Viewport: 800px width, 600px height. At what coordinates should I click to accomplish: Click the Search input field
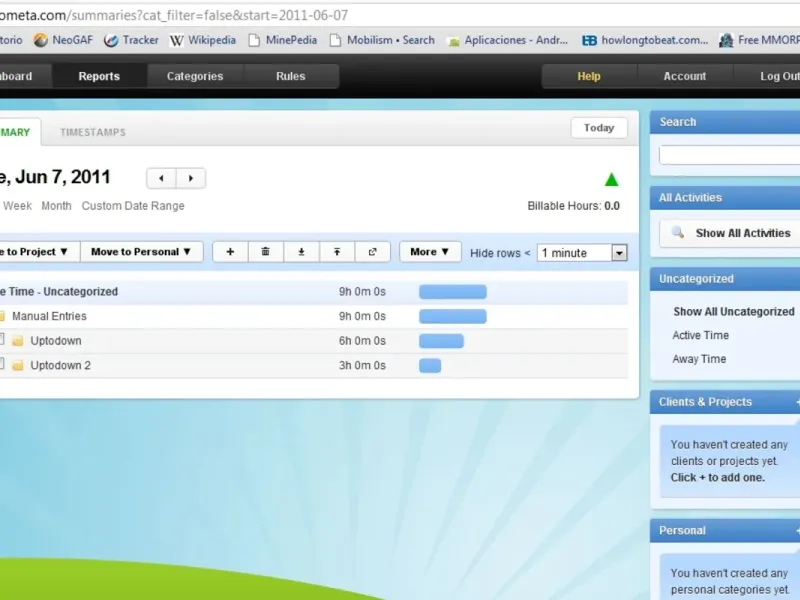pyautogui.click(x=730, y=155)
